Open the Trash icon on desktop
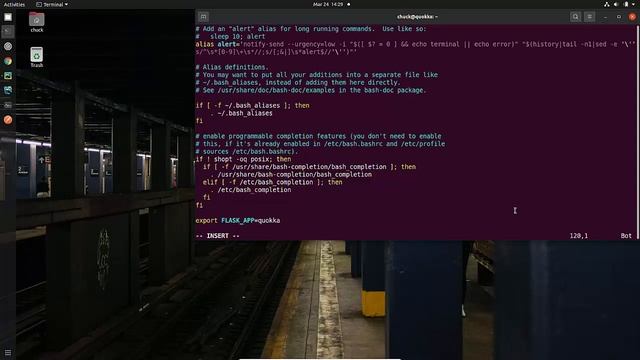Image resolution: width=640 pixels, height=360 pixels. pos(36,57)
